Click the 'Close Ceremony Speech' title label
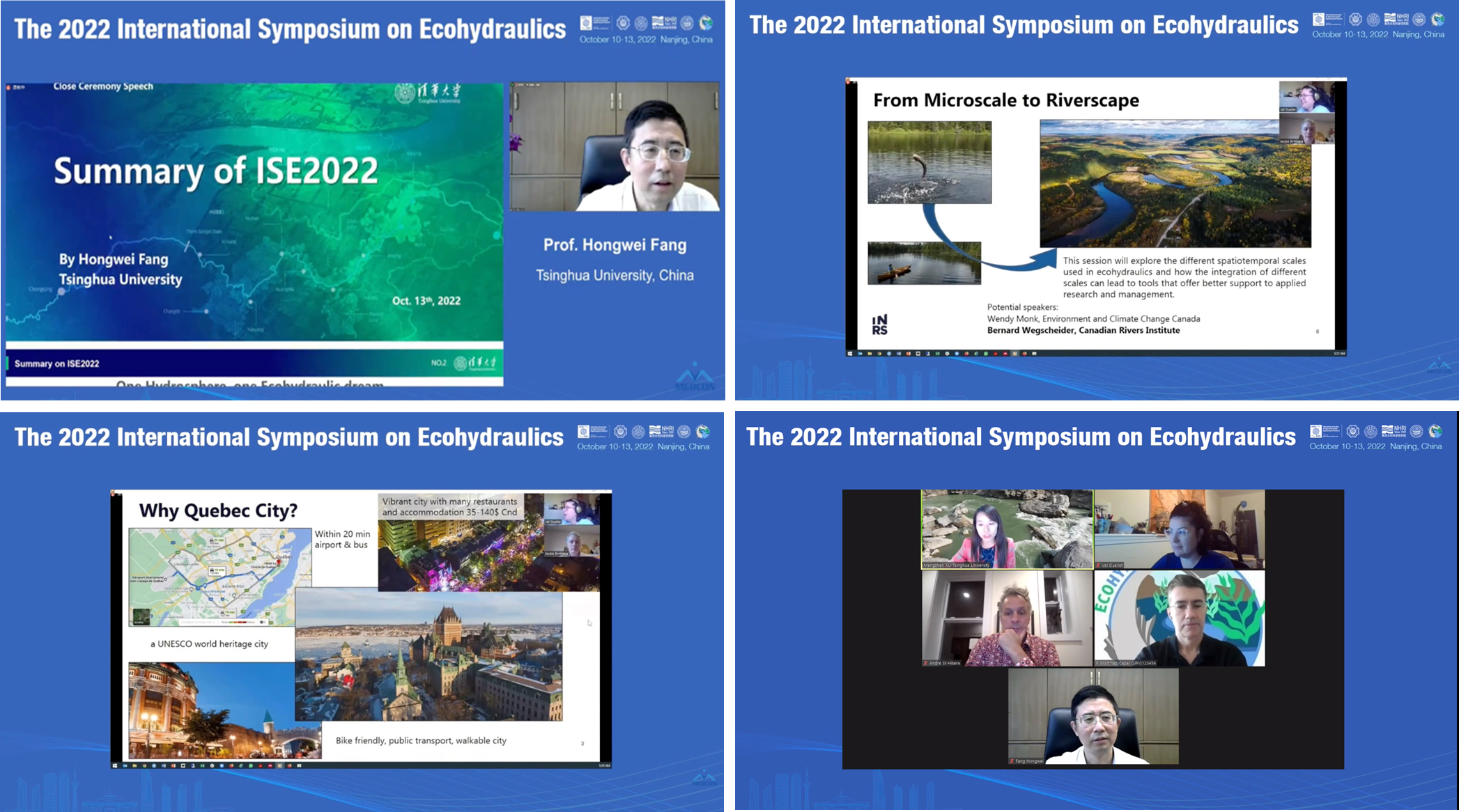This screenshot has height=812, width=1459. pyautogui.click(x=103, y=86)
